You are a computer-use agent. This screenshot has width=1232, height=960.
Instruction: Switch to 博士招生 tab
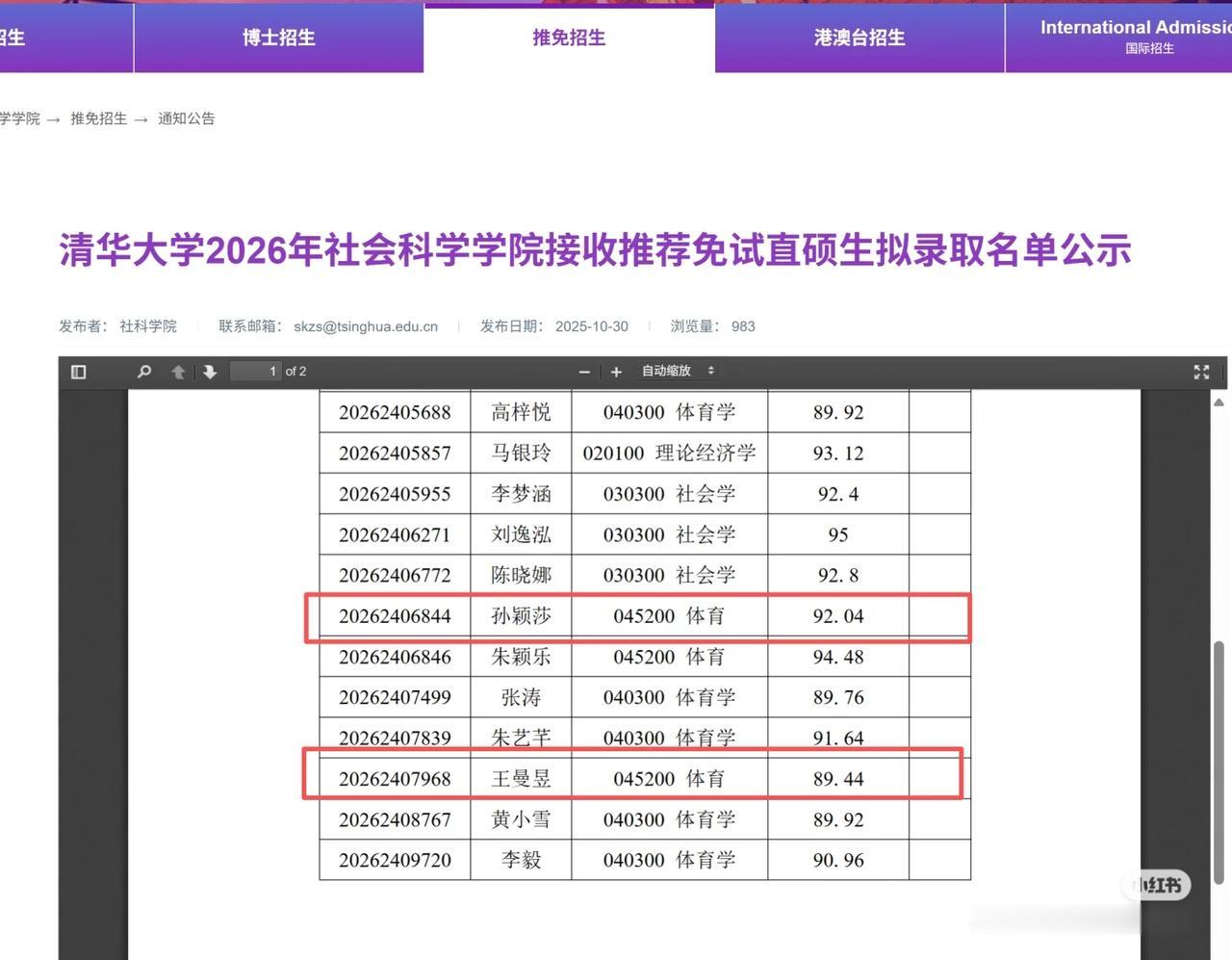click(x=278, y=38)
